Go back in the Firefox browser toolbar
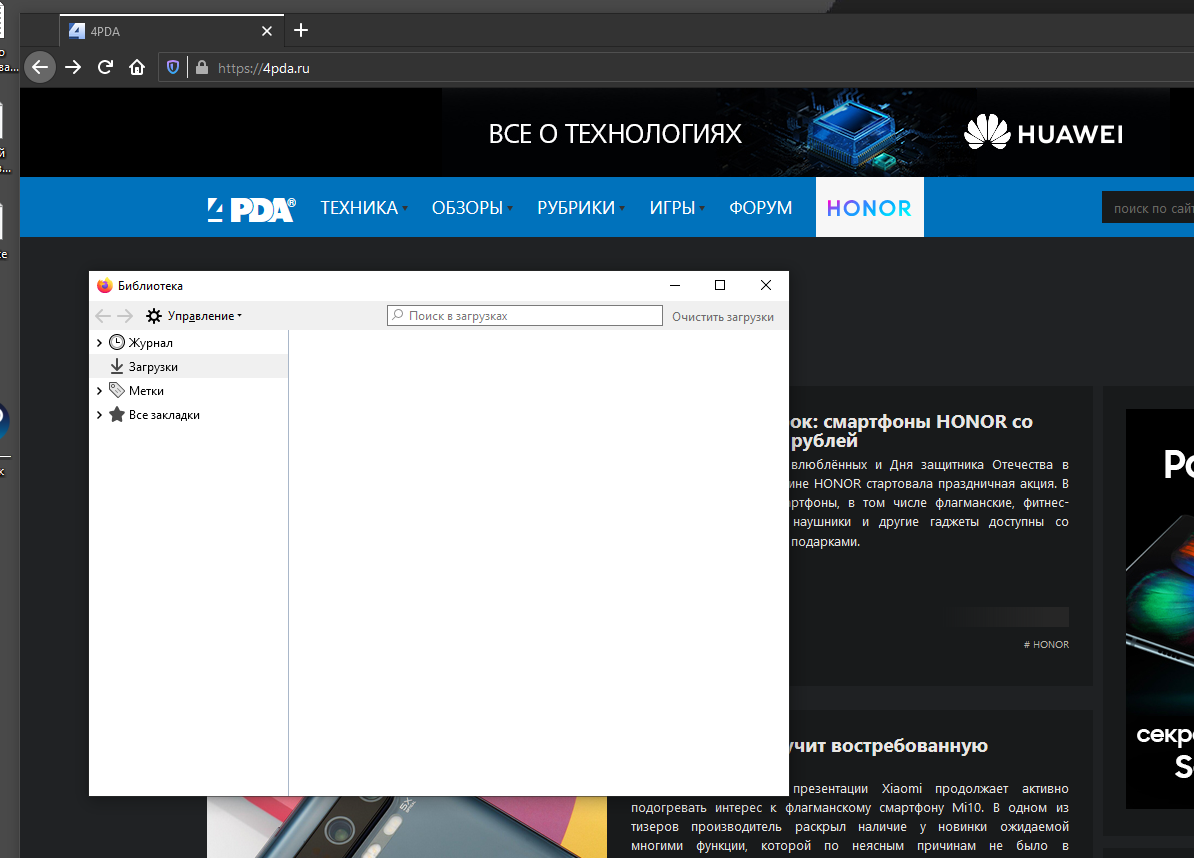This screenshot has width=1194, height=858. 40,68
